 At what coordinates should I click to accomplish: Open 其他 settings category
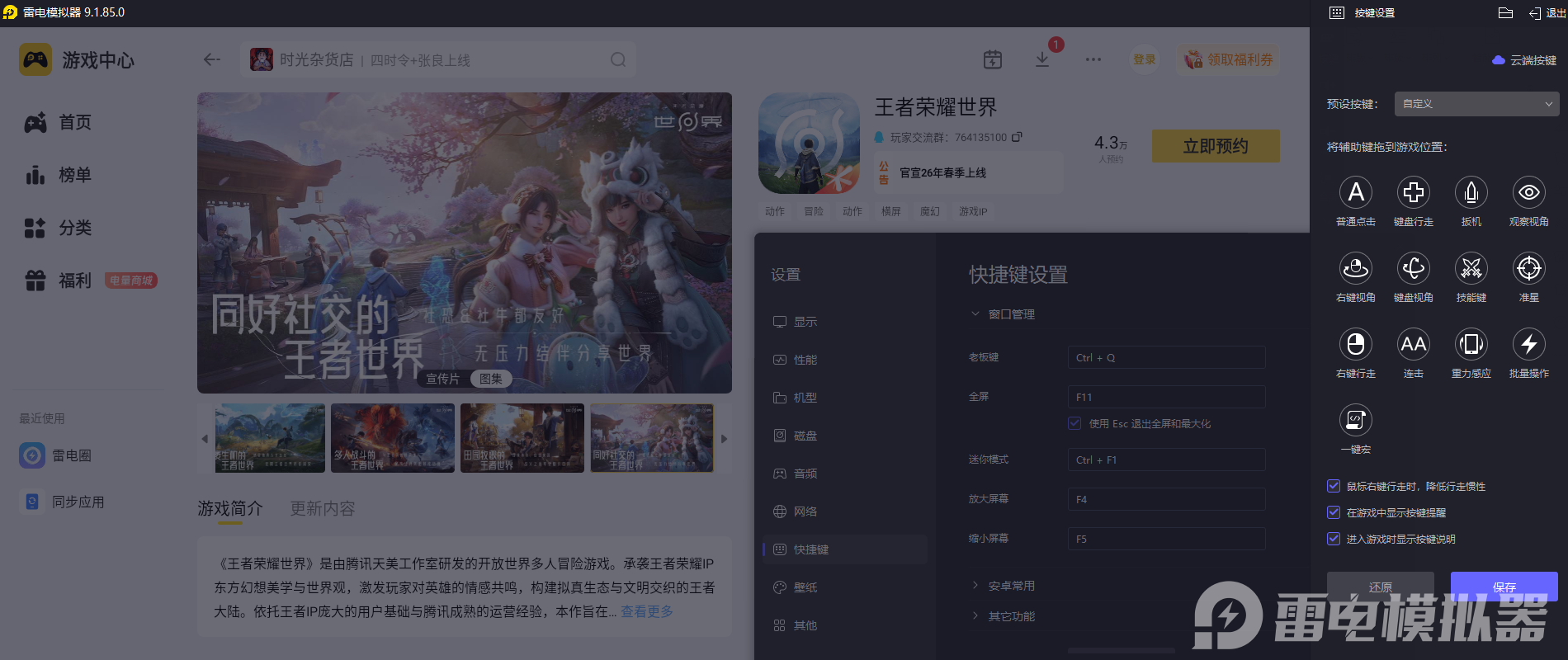(x=845, y=625)
